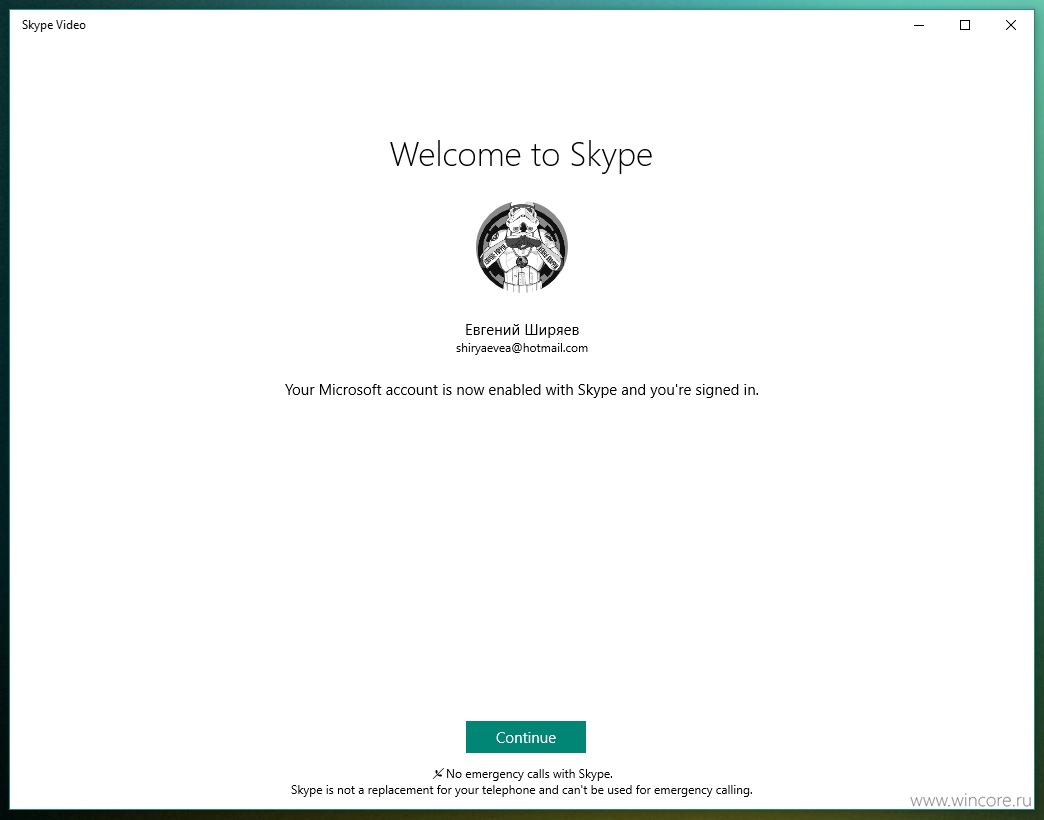Maximize the Skype Video window
The width and height of the screenshot is (1044, 820).
tap(965, 25)
